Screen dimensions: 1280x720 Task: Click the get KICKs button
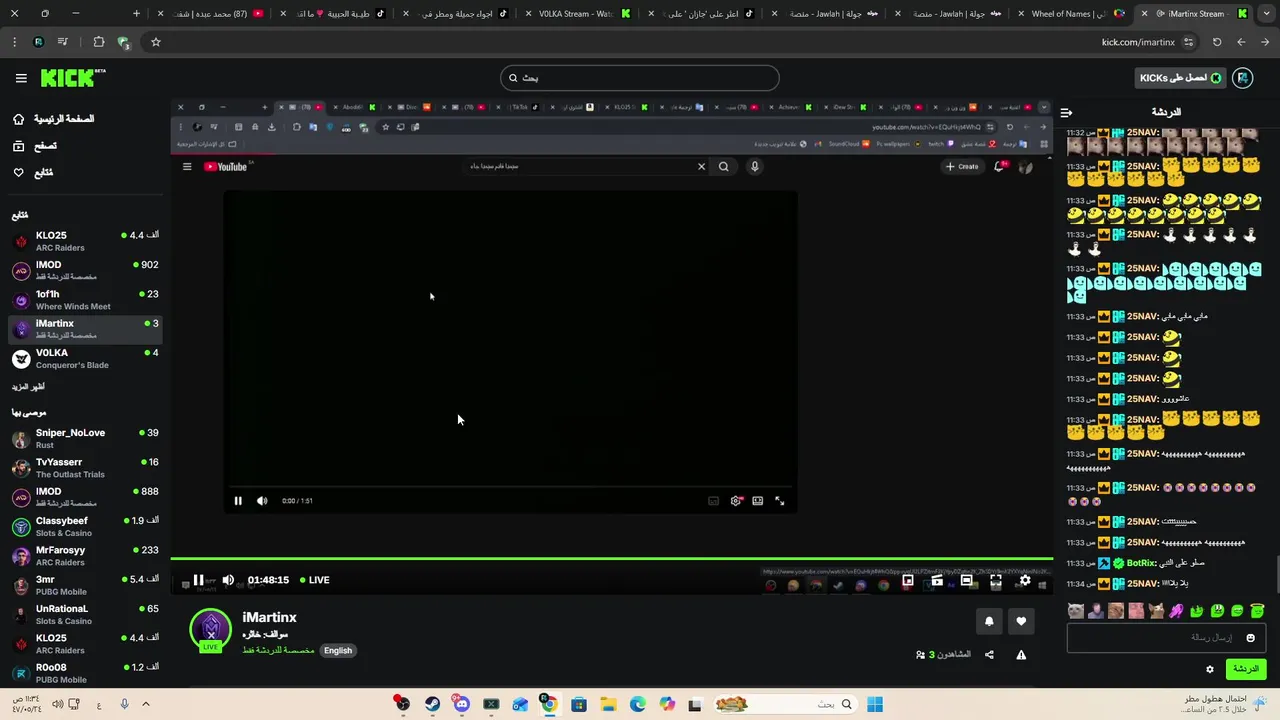point(1180,78)
